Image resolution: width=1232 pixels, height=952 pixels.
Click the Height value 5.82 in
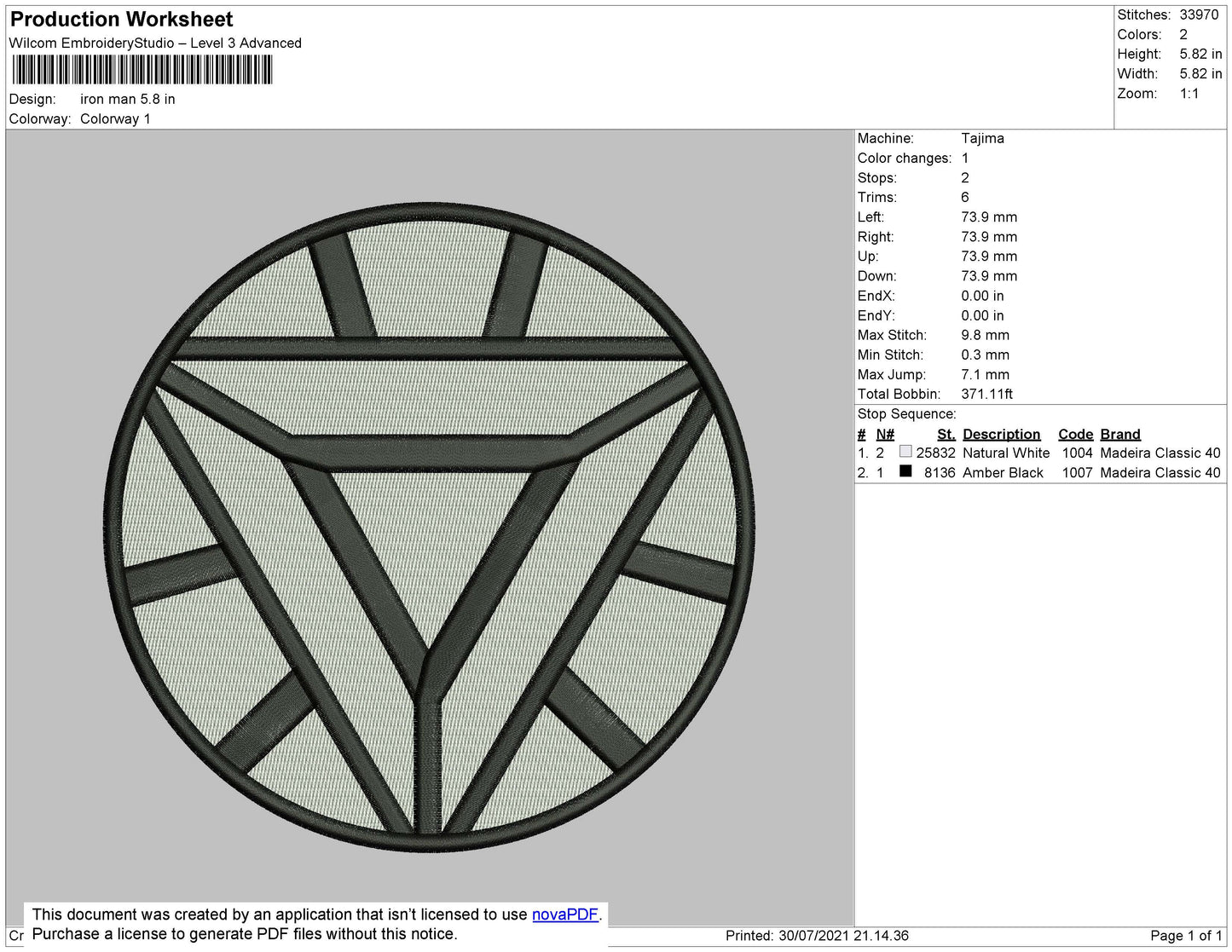(1200, 54)
